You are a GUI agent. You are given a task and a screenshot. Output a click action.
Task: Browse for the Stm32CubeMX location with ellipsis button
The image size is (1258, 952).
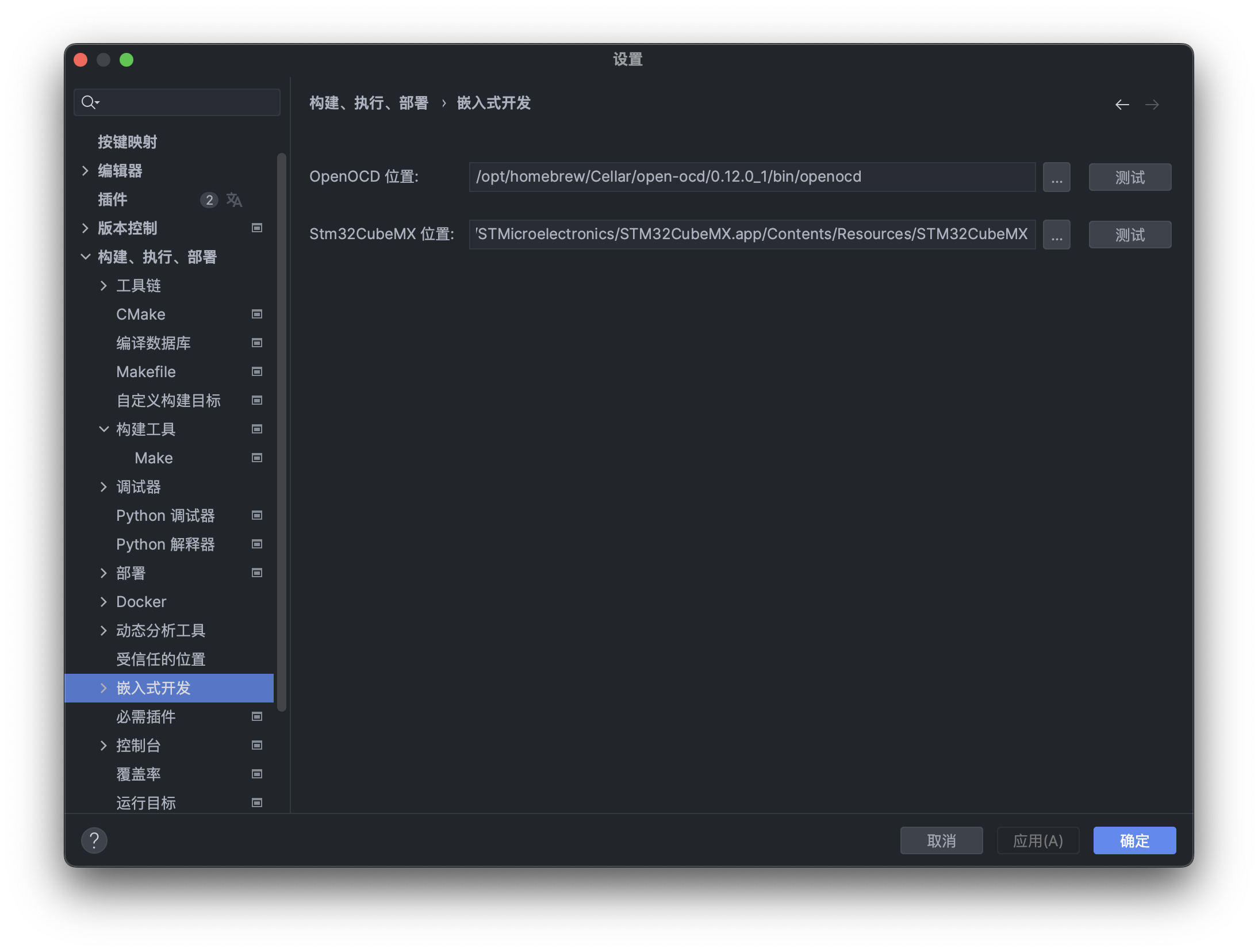click(1056, 235)
